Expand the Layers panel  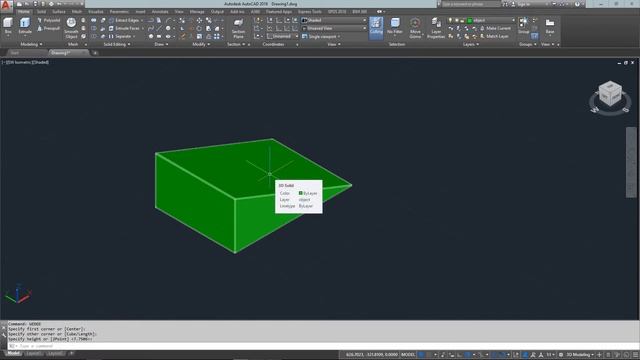point(471,44)
